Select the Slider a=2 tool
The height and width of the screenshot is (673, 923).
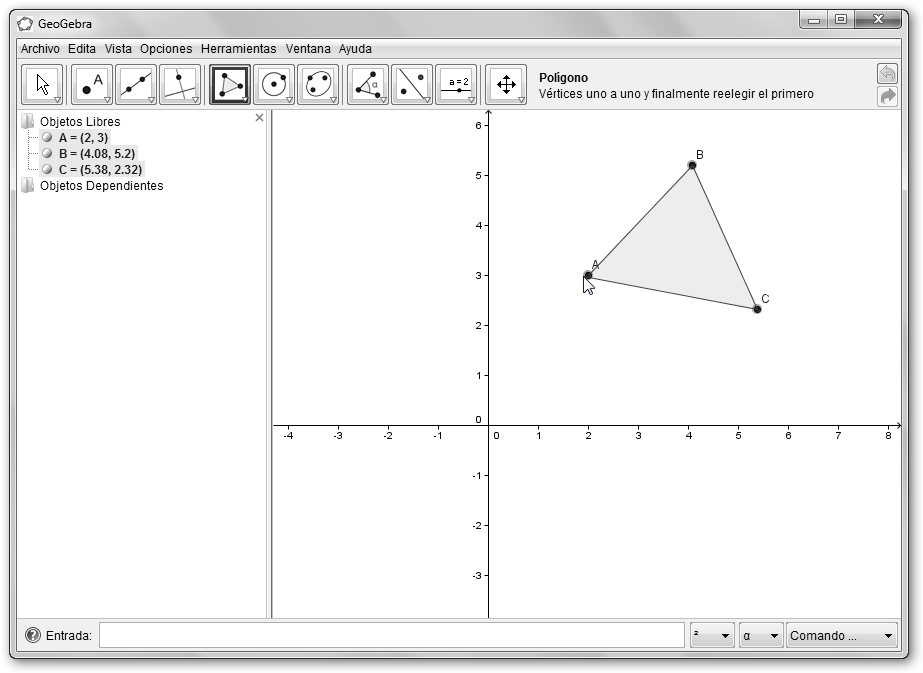pos(456,85)
